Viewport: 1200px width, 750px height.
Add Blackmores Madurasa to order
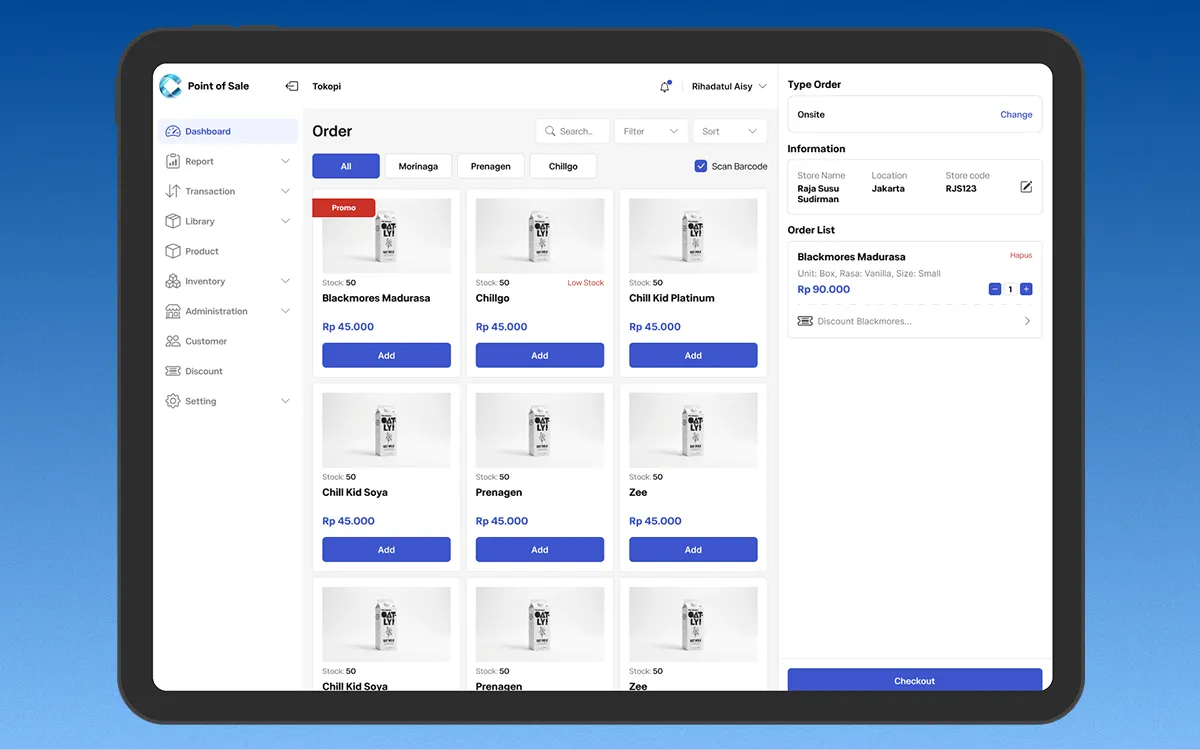[386, 355]
